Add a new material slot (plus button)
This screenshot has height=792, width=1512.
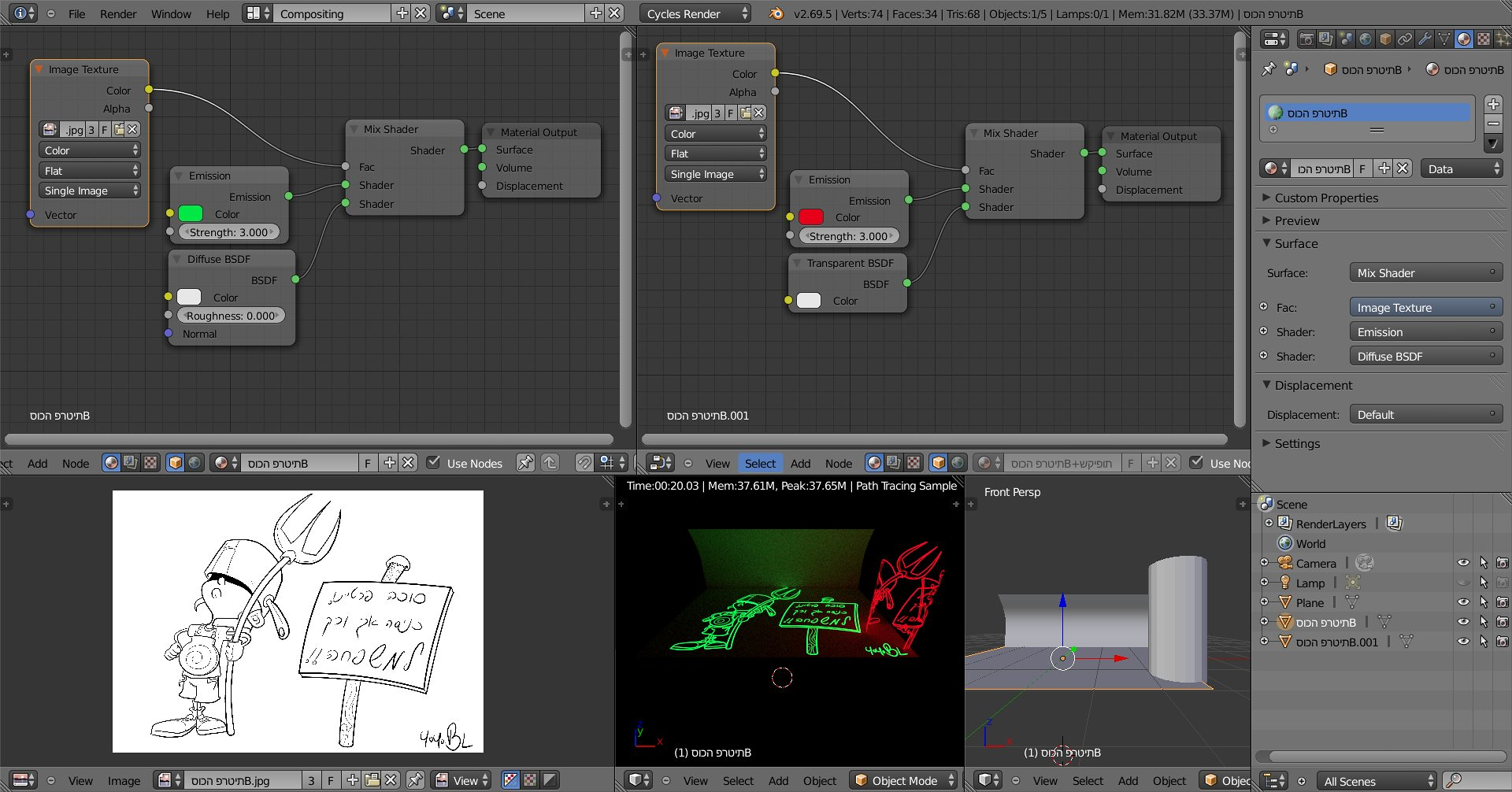(1493, 104)
